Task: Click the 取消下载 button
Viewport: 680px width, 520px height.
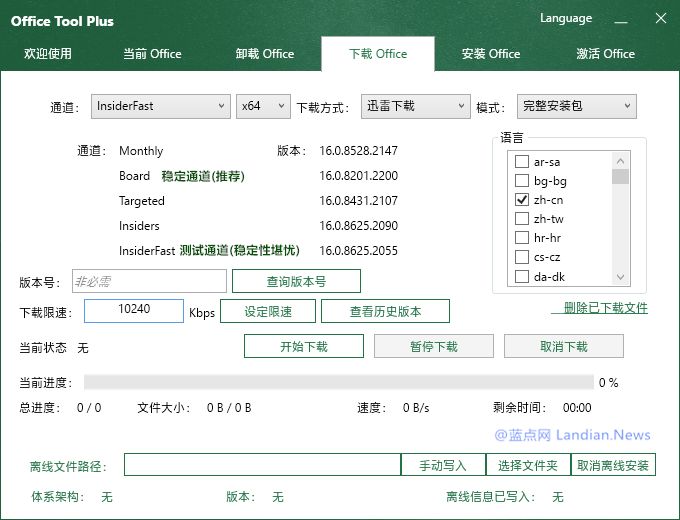Action: click(x=564, y=346)
